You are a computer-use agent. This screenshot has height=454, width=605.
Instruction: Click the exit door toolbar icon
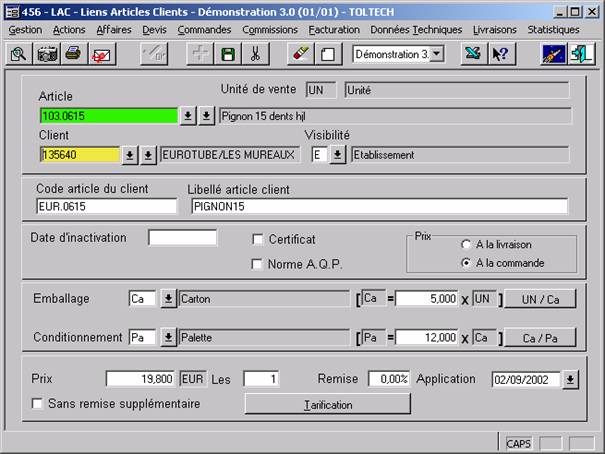581,54
